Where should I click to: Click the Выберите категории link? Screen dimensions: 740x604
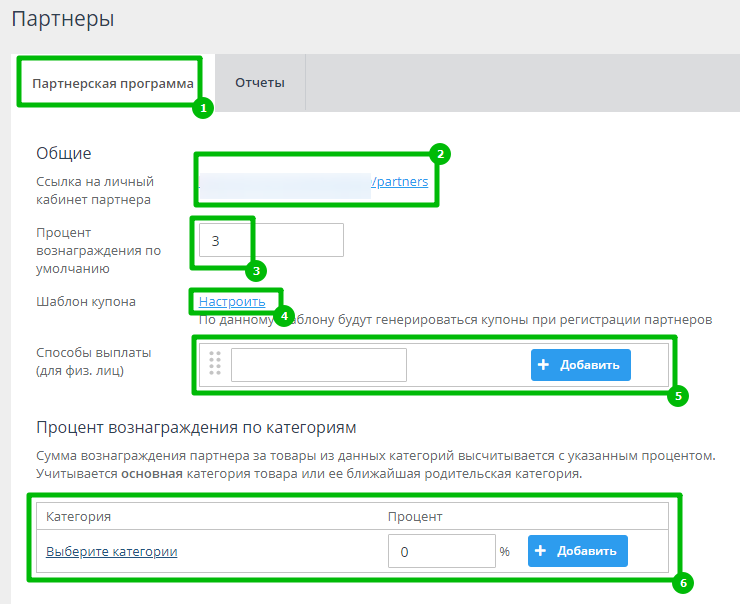point(112,551)
